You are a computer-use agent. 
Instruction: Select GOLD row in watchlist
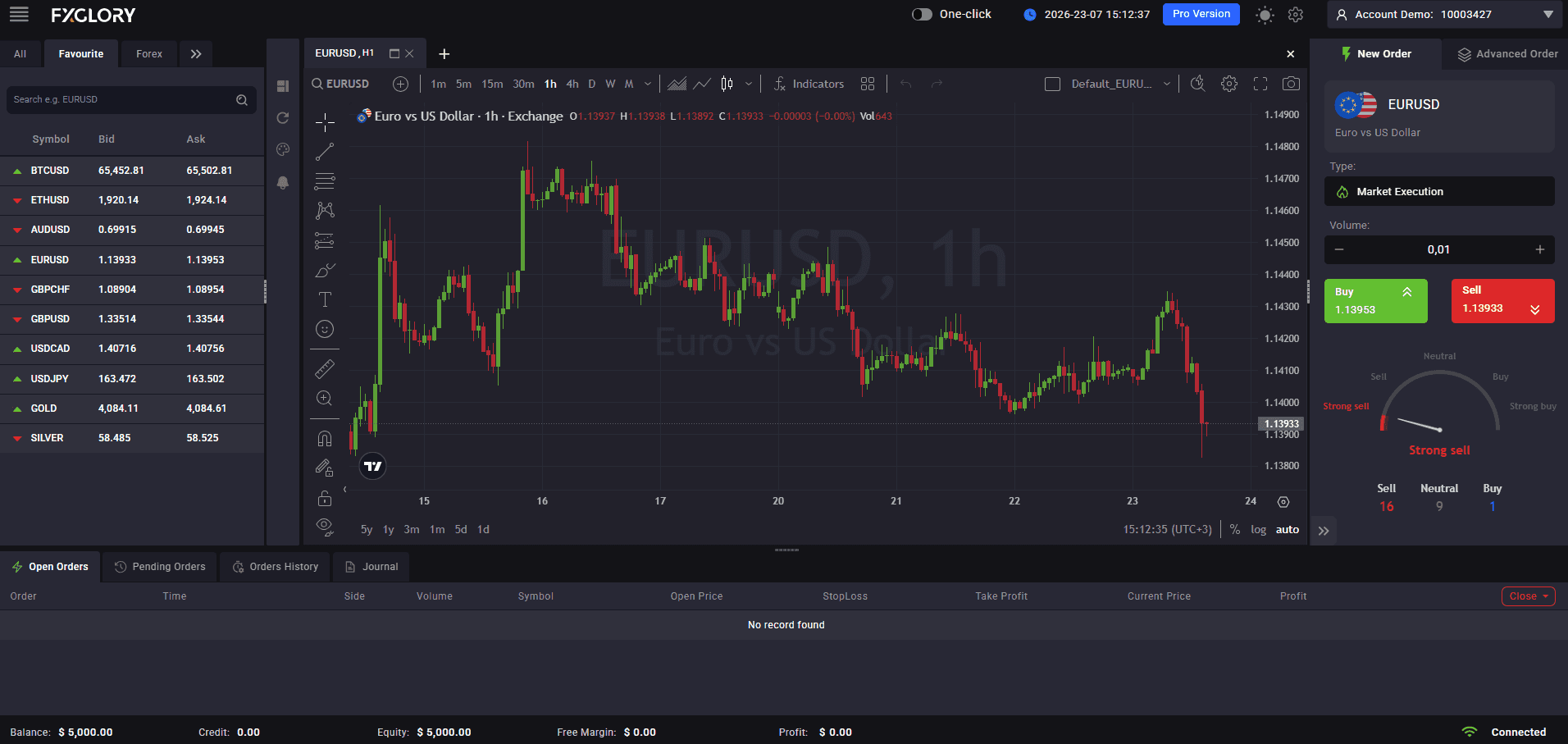coord(132,409)
